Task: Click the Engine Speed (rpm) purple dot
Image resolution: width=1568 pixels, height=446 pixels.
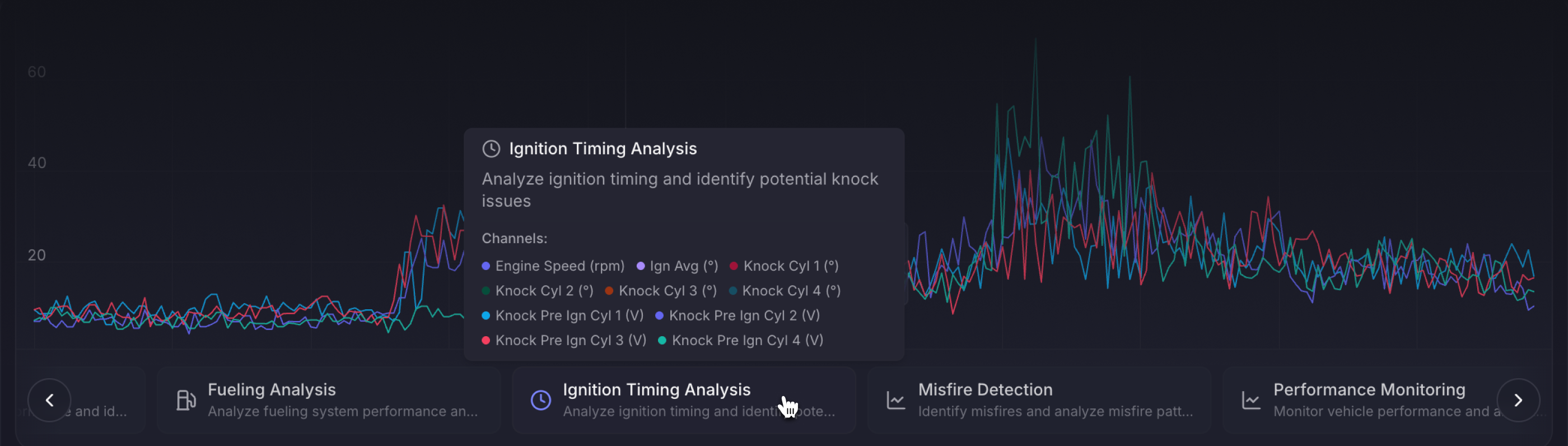Action: point(486,266)
